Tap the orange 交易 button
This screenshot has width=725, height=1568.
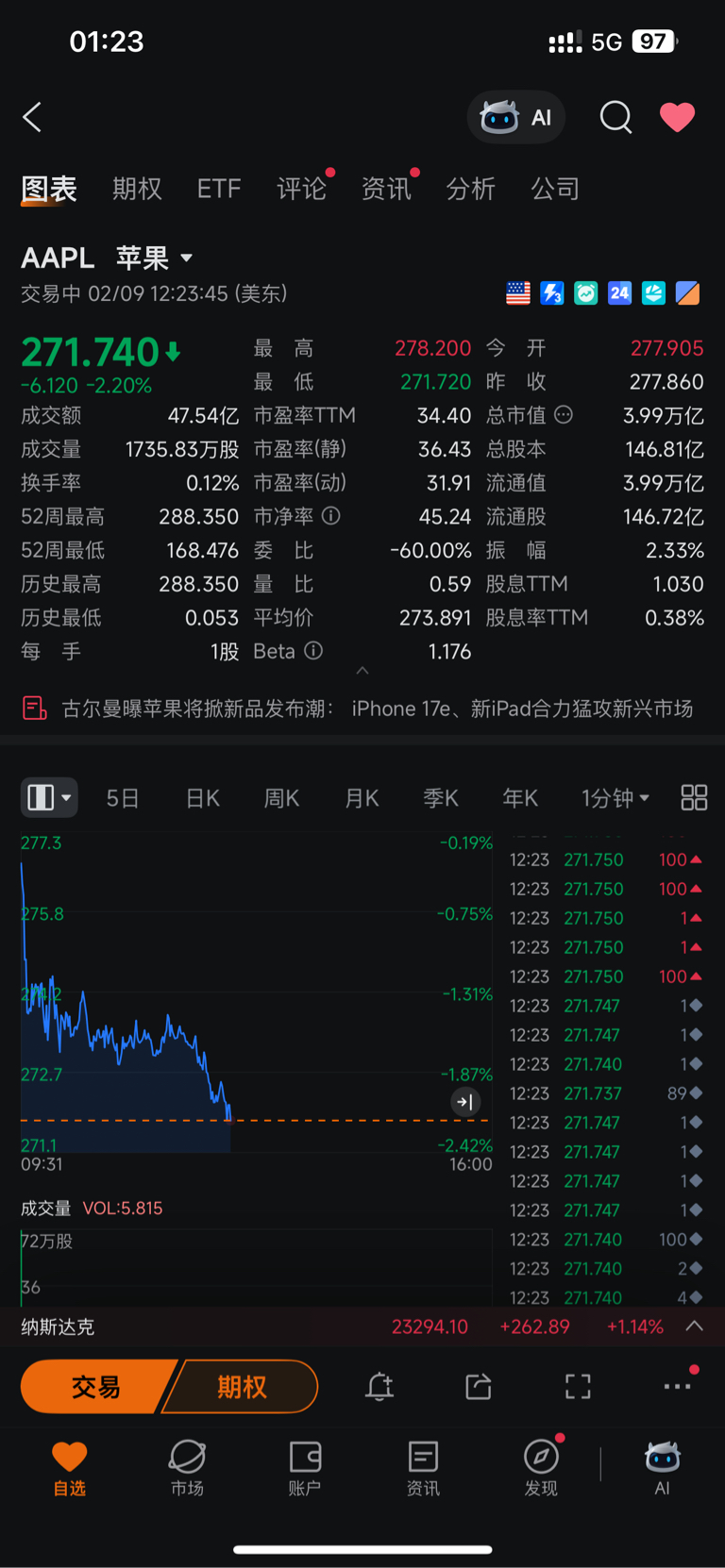[x=96, y=1387]
